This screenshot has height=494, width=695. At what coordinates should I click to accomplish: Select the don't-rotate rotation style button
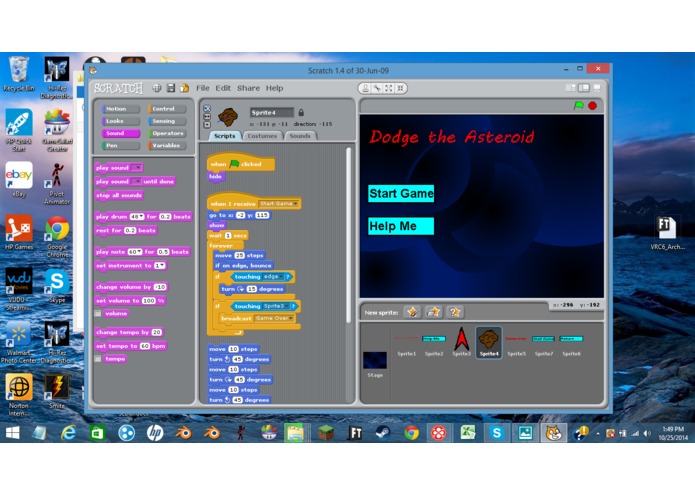207,124
